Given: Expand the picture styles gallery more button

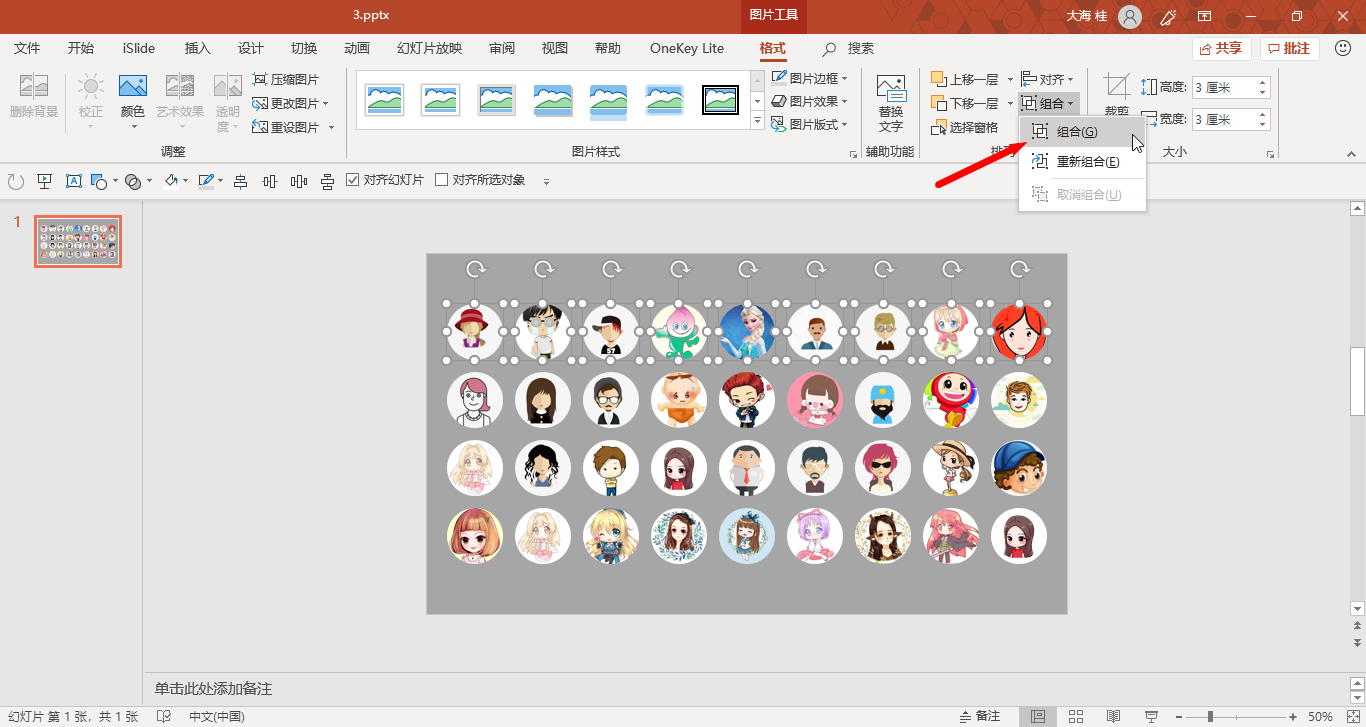Looking at the screenshot, I should tap(757, 122).
